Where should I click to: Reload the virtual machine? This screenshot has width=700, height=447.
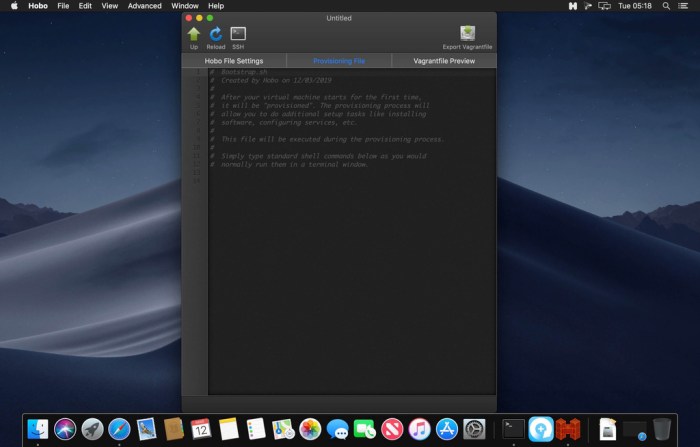click(216, 34)
